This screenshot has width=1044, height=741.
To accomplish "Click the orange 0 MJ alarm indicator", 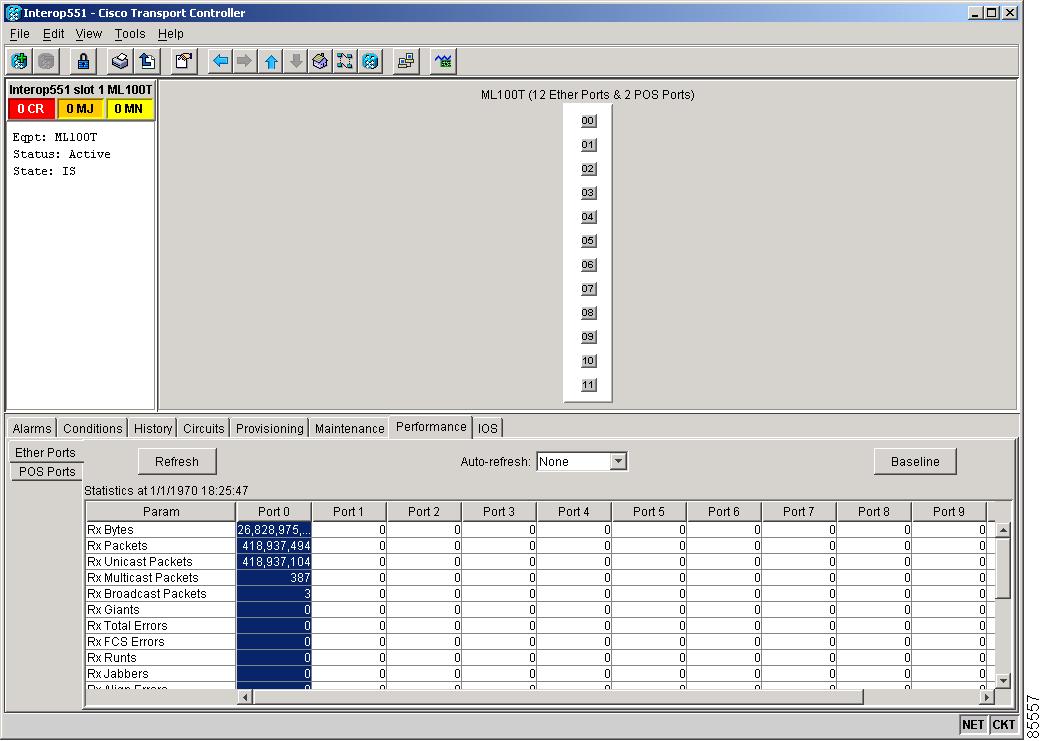I will [80, 109].
